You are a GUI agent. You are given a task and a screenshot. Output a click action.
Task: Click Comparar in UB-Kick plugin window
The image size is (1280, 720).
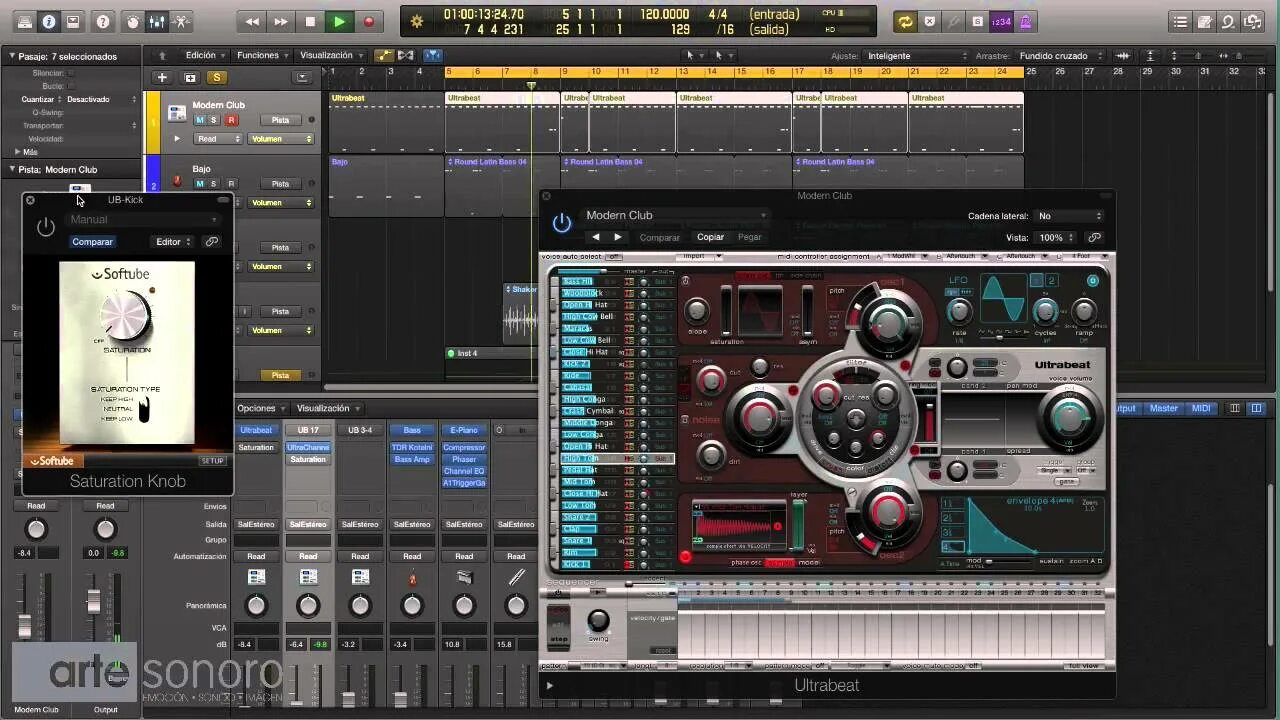pyautogui.click(x=92, y=242)
